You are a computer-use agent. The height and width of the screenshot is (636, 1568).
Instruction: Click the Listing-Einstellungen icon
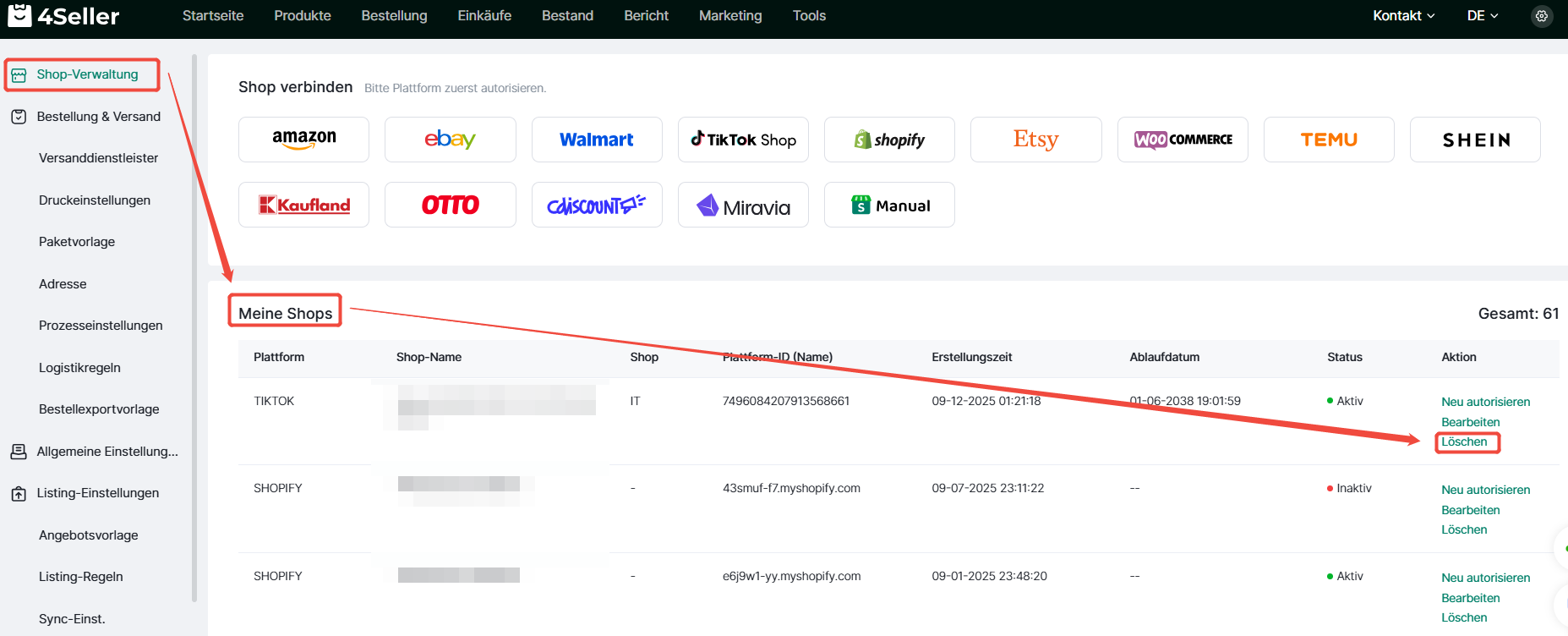19,493
